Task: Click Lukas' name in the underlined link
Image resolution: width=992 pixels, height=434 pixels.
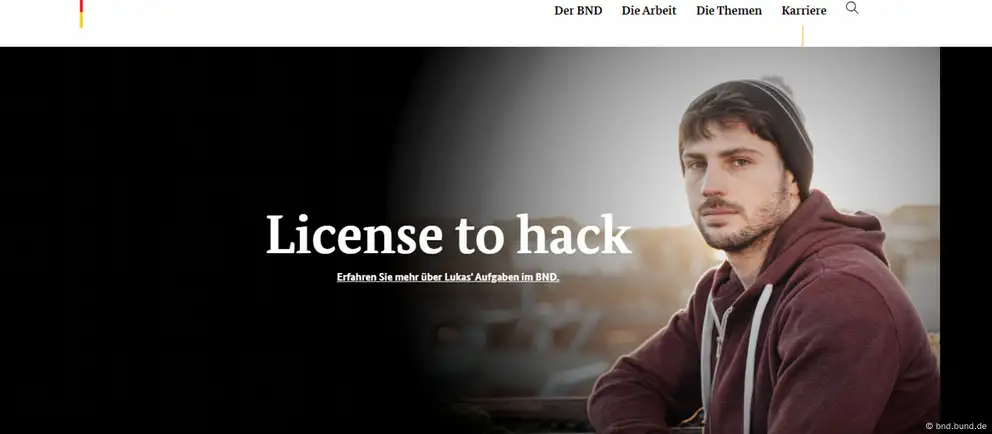Action: coord(457,277)
